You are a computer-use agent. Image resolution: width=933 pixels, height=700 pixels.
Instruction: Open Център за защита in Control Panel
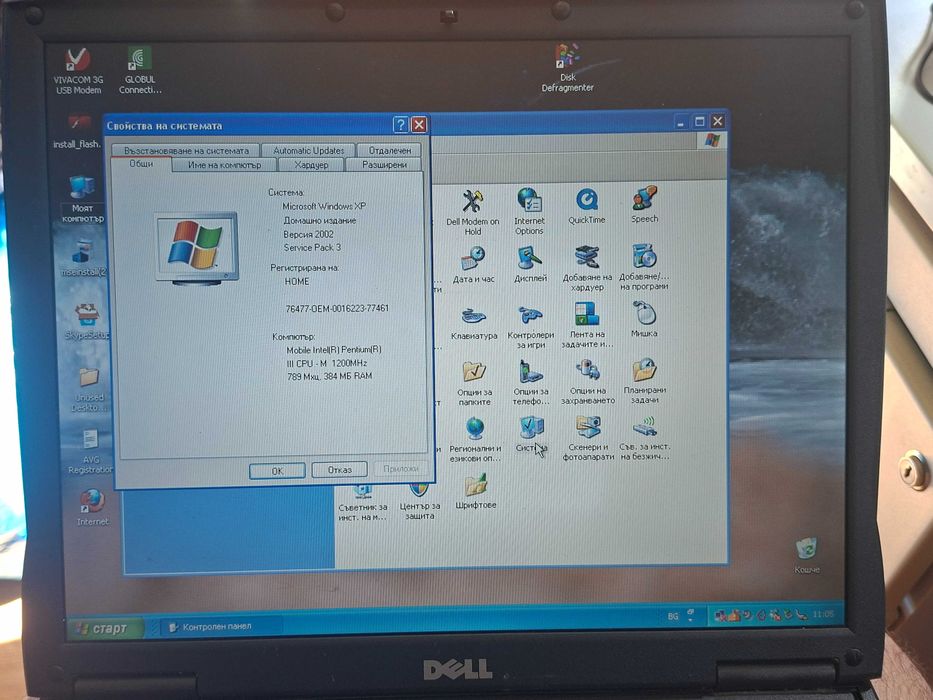(x=419, y=501)
